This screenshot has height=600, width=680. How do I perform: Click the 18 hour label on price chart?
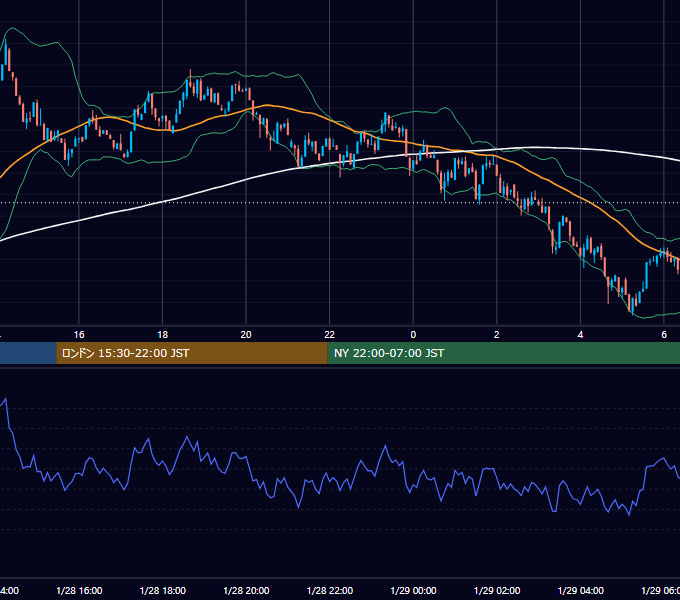(x=163, y=335)
